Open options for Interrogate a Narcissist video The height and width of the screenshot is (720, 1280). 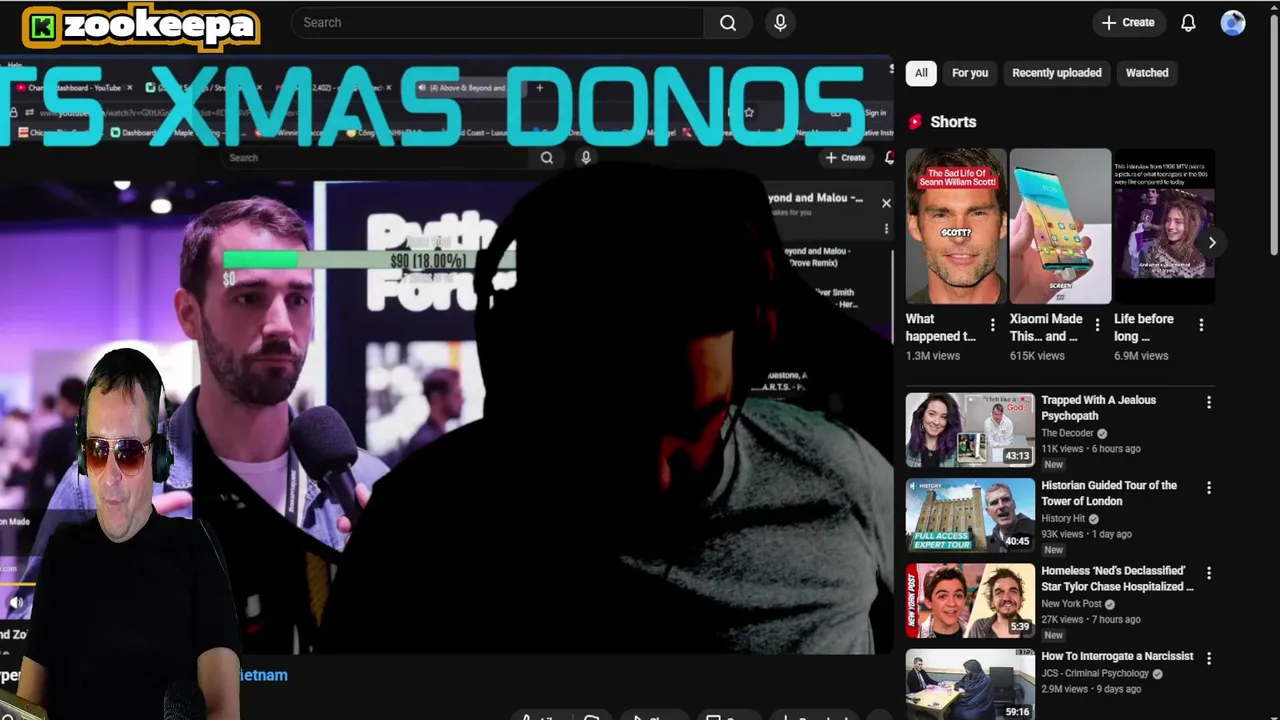click(x=1208, y=658)
